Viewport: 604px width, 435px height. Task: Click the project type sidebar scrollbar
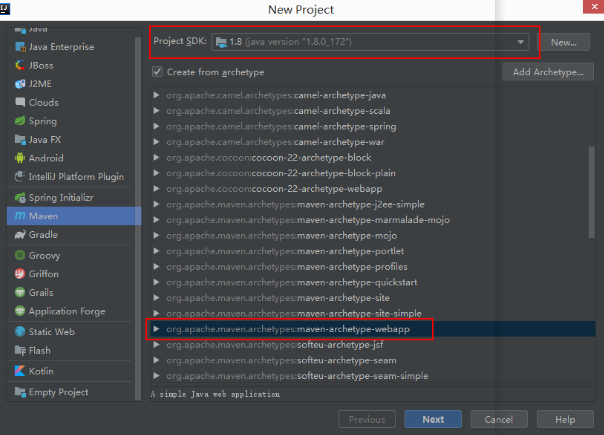coord(138,218)
